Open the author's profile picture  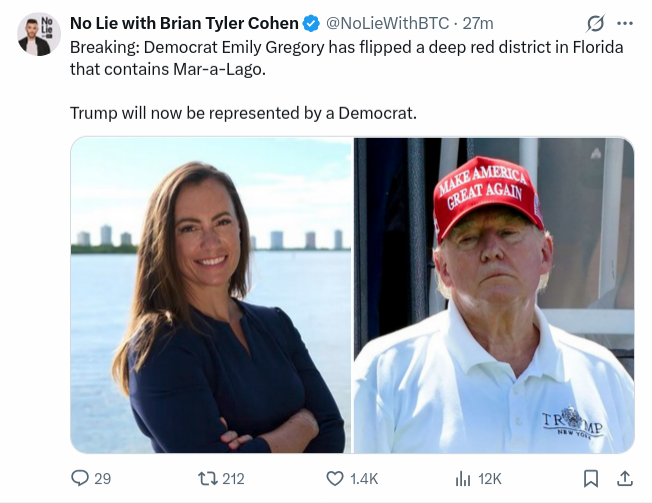pos(37,35)
